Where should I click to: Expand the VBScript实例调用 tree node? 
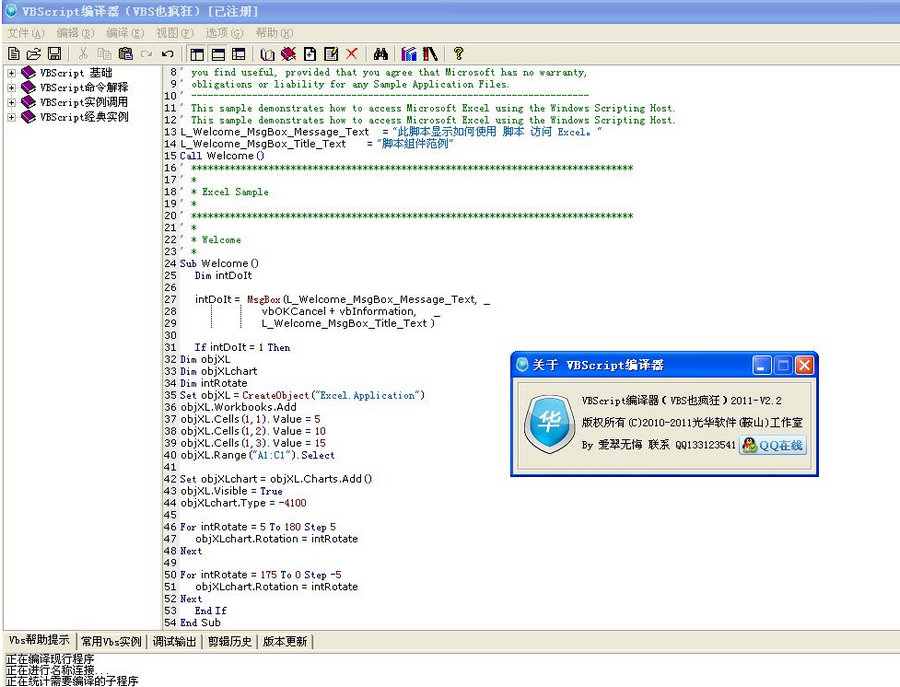(11, 103)
